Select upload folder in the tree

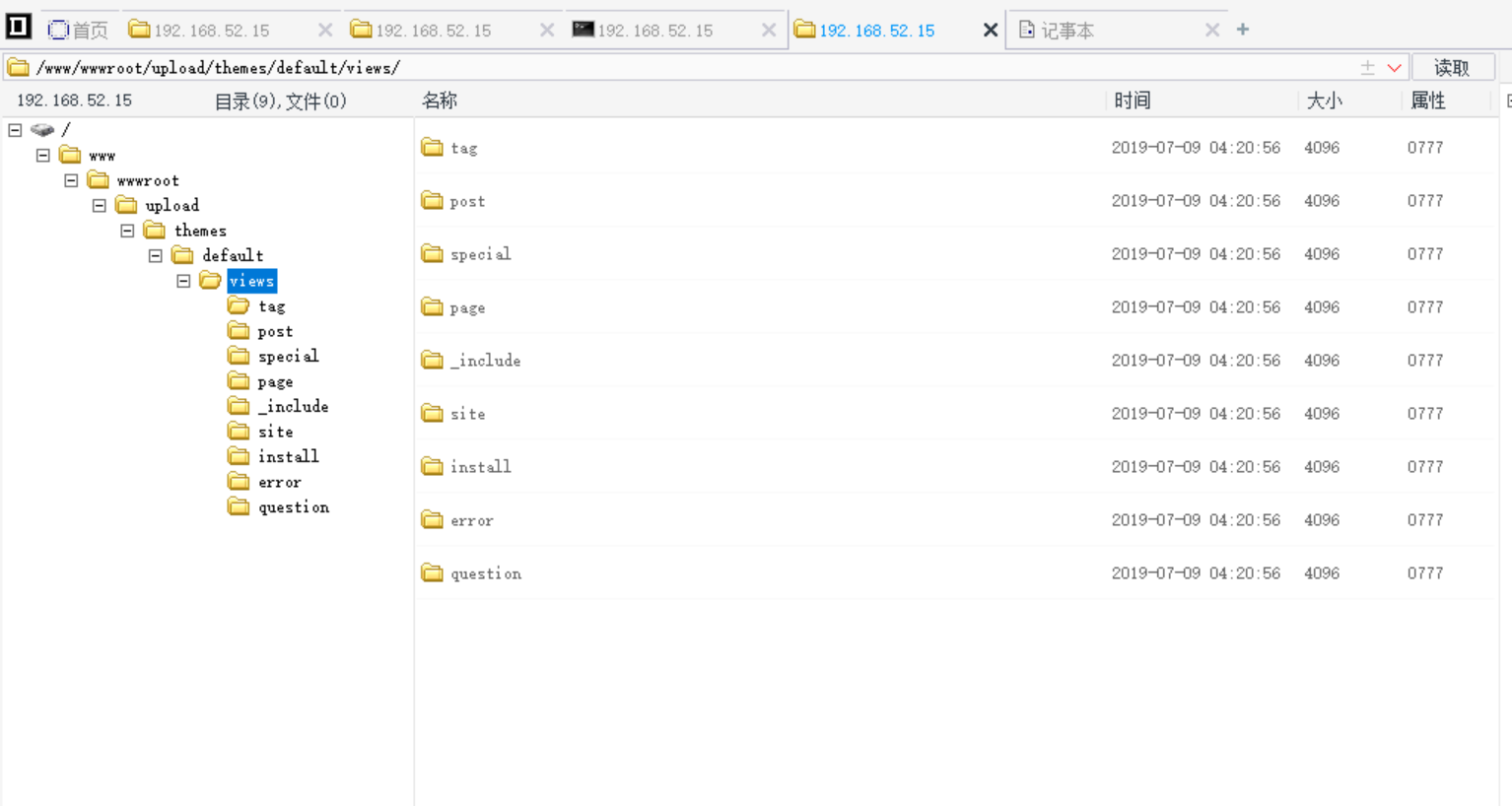172,206
